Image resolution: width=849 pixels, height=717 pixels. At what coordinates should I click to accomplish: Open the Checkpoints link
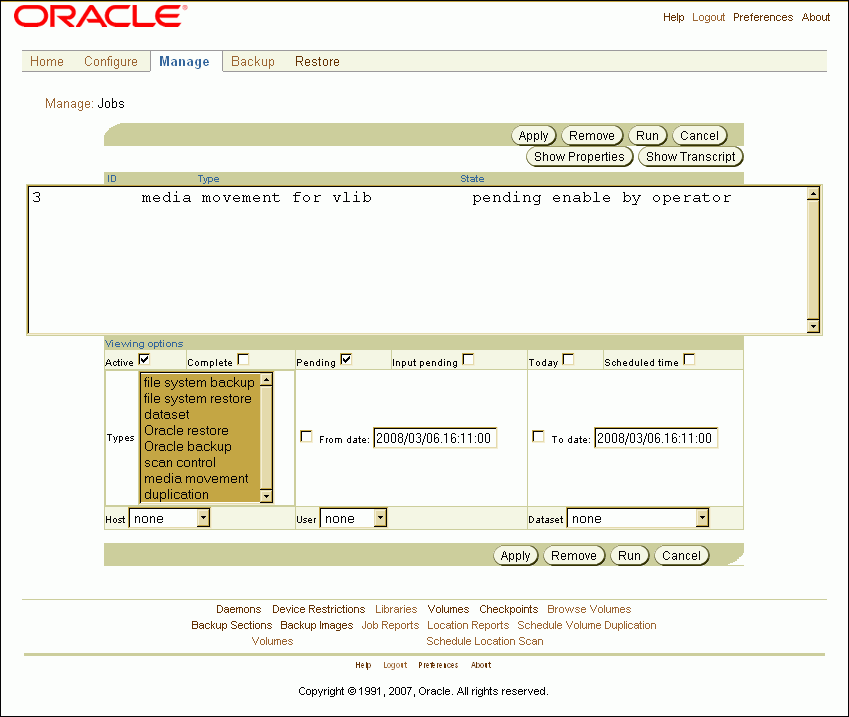point(508,609)
